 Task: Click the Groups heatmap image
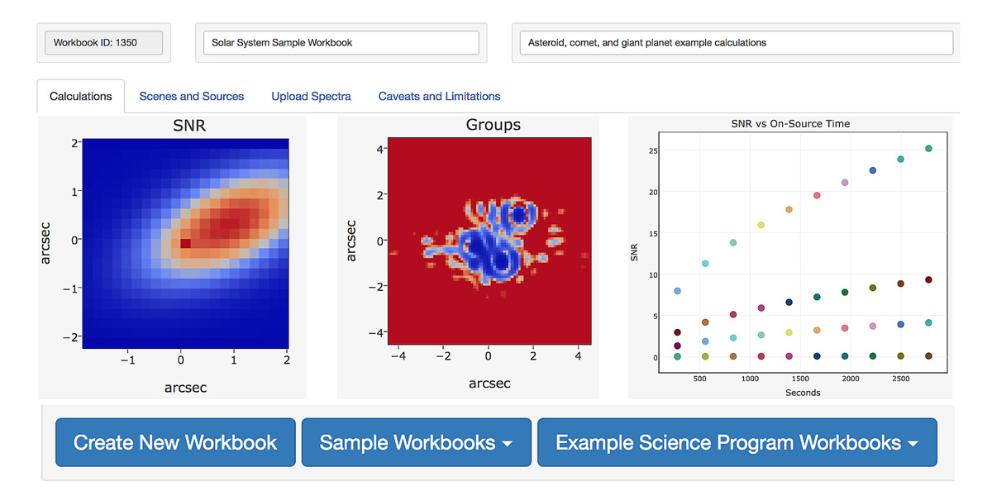tap(489, 241)
